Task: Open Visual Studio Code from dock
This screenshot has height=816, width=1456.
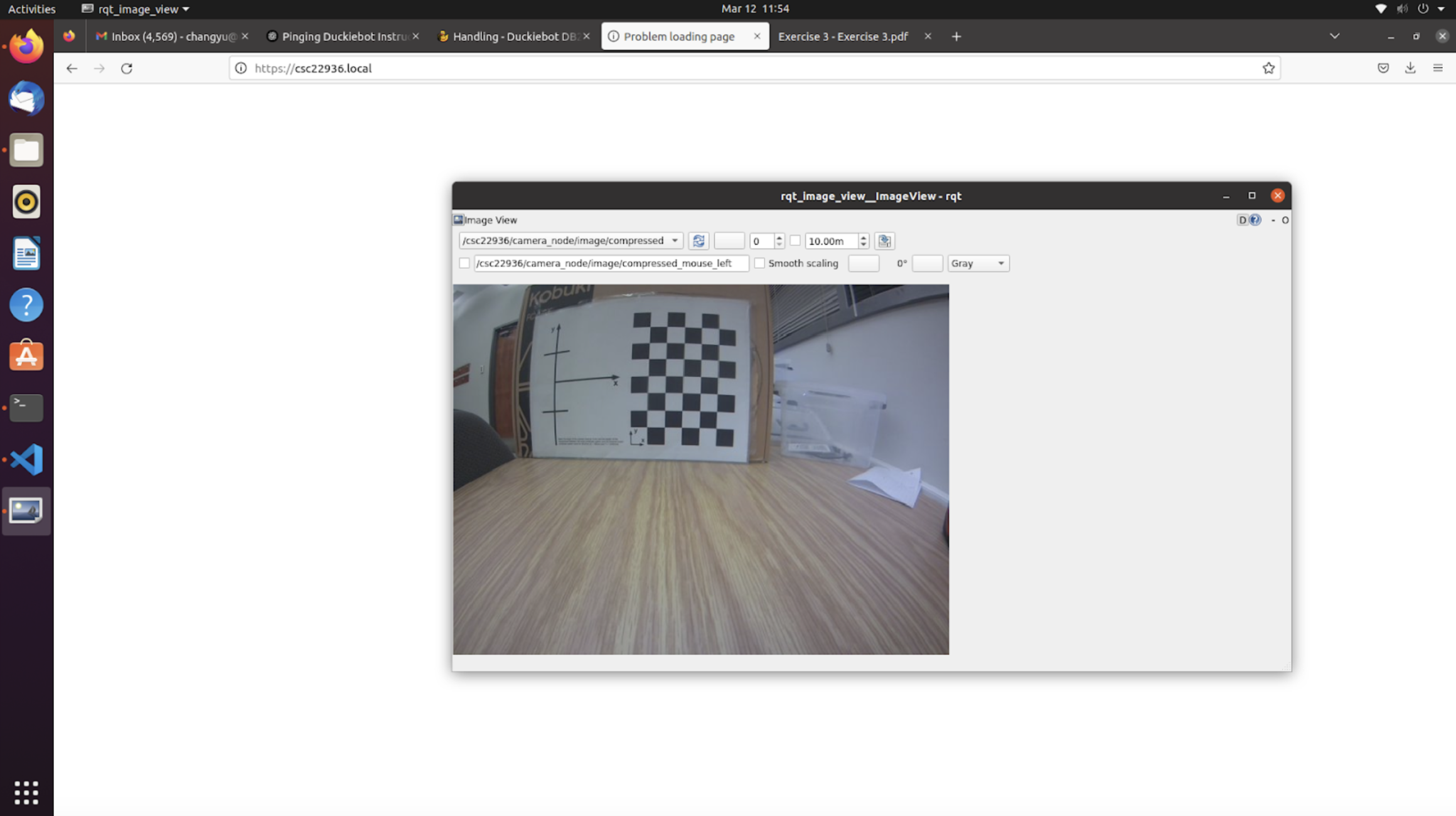Action: (x=26, y=459)
